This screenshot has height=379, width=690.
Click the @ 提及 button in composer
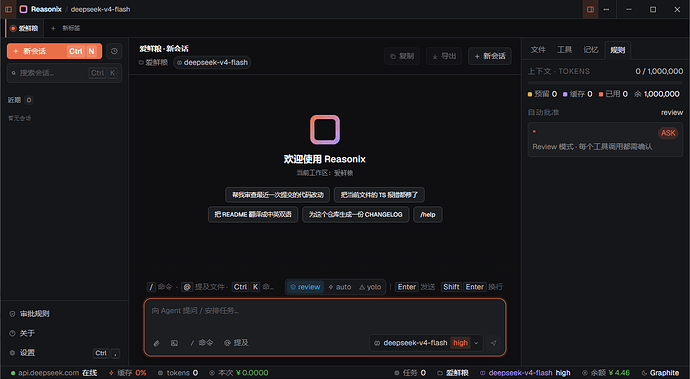click(236, 343)
